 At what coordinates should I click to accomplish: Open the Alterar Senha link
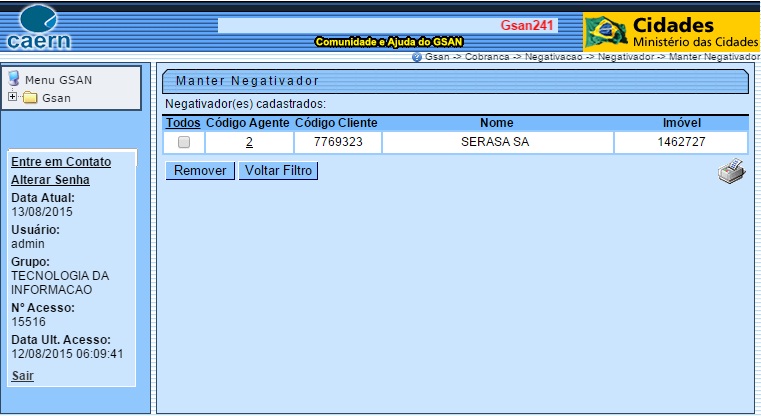50,180
